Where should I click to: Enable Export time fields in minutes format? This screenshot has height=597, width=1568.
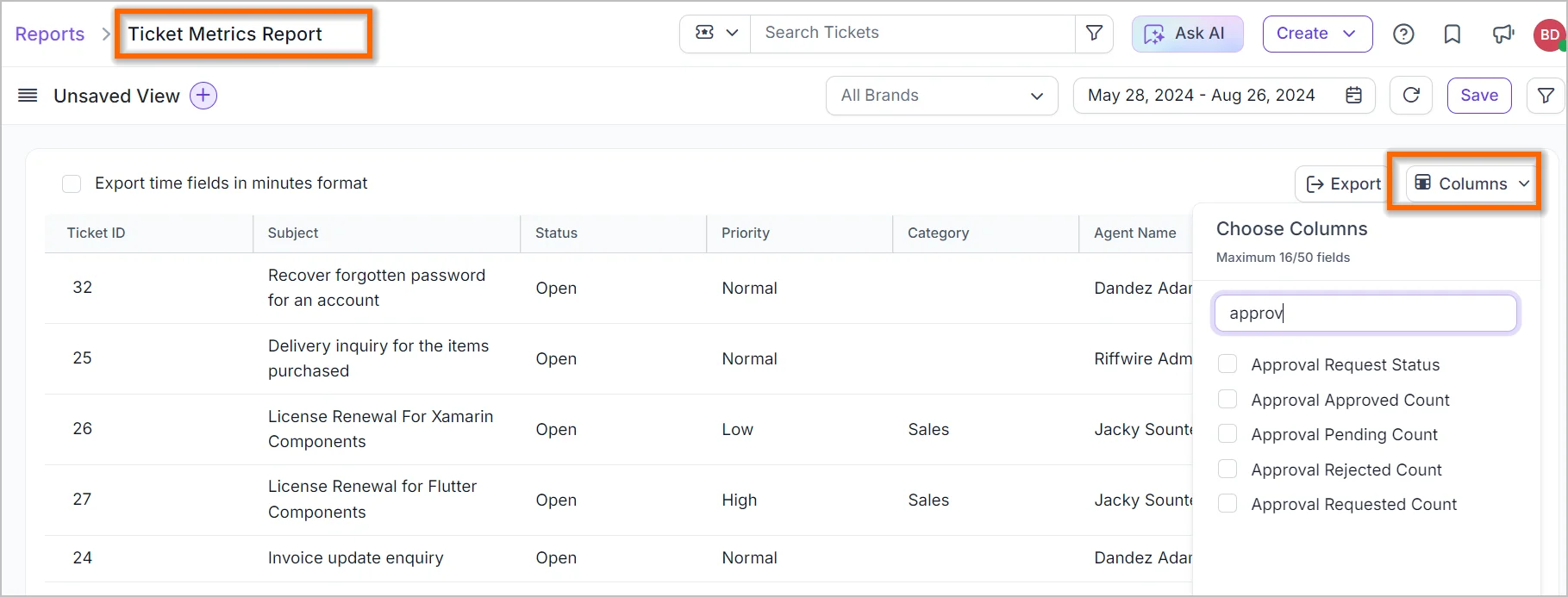(x=72, y=183)
